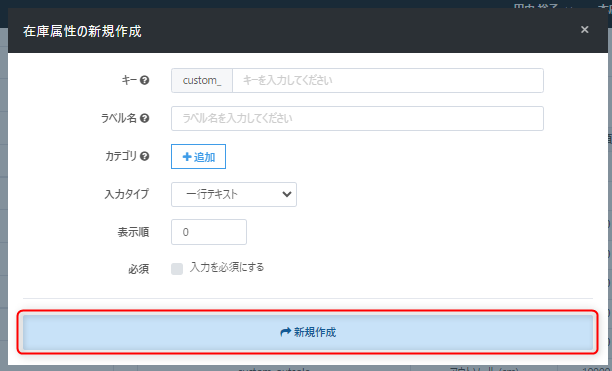Click the custom_ prefix label

click(202, 80)
